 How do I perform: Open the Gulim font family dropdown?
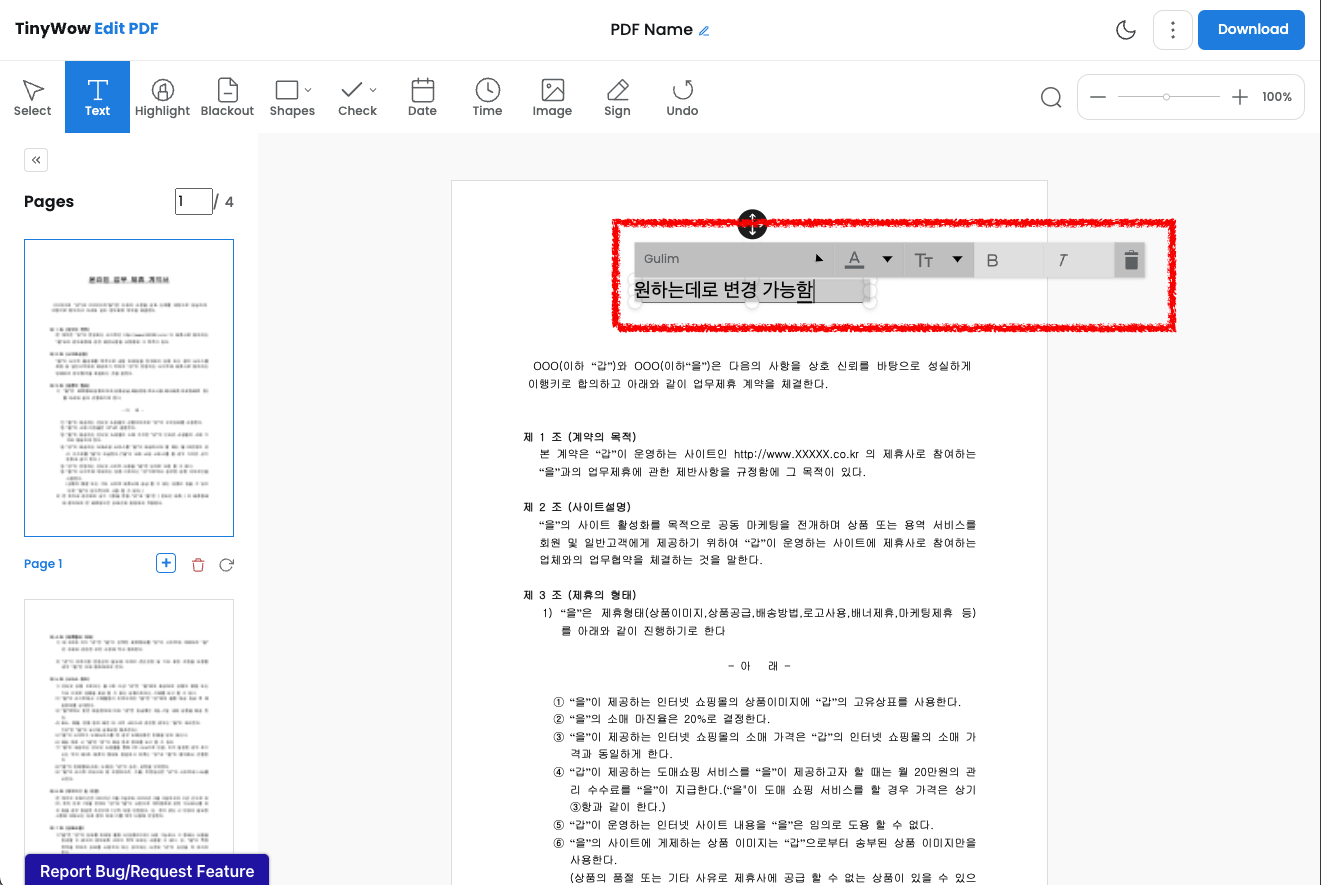(x=733, y=259)
